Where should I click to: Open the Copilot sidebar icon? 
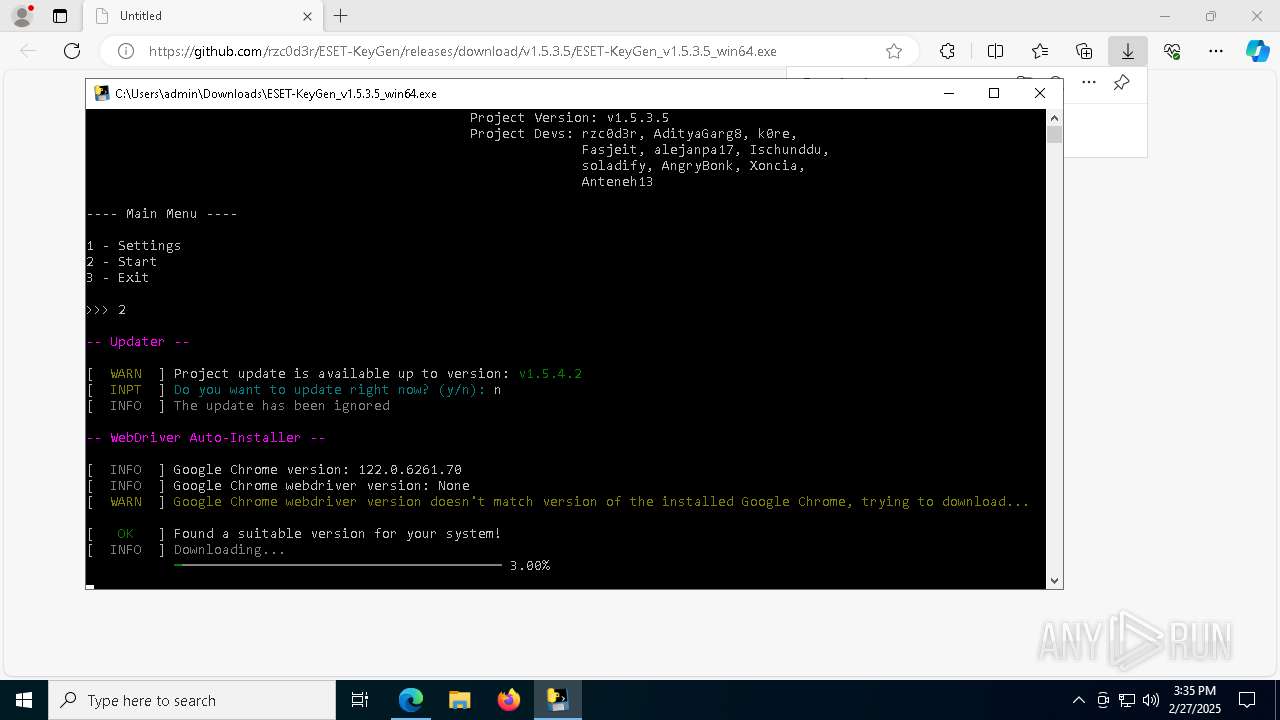(x=1257, y=51)
